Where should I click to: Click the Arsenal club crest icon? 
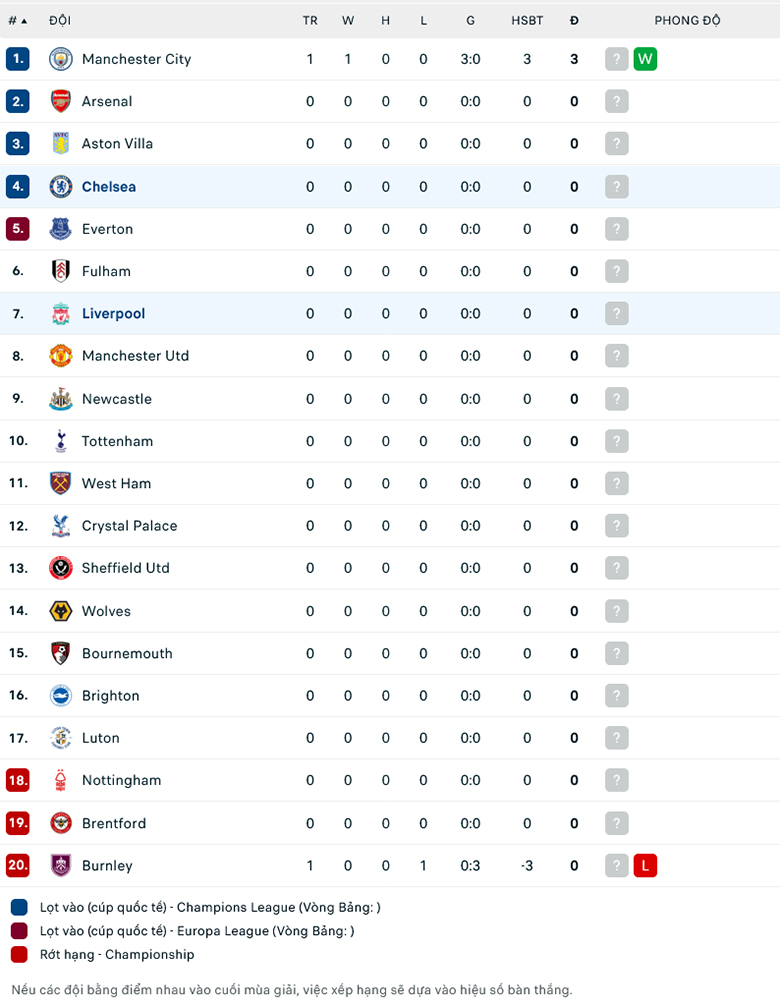point(61,101)
